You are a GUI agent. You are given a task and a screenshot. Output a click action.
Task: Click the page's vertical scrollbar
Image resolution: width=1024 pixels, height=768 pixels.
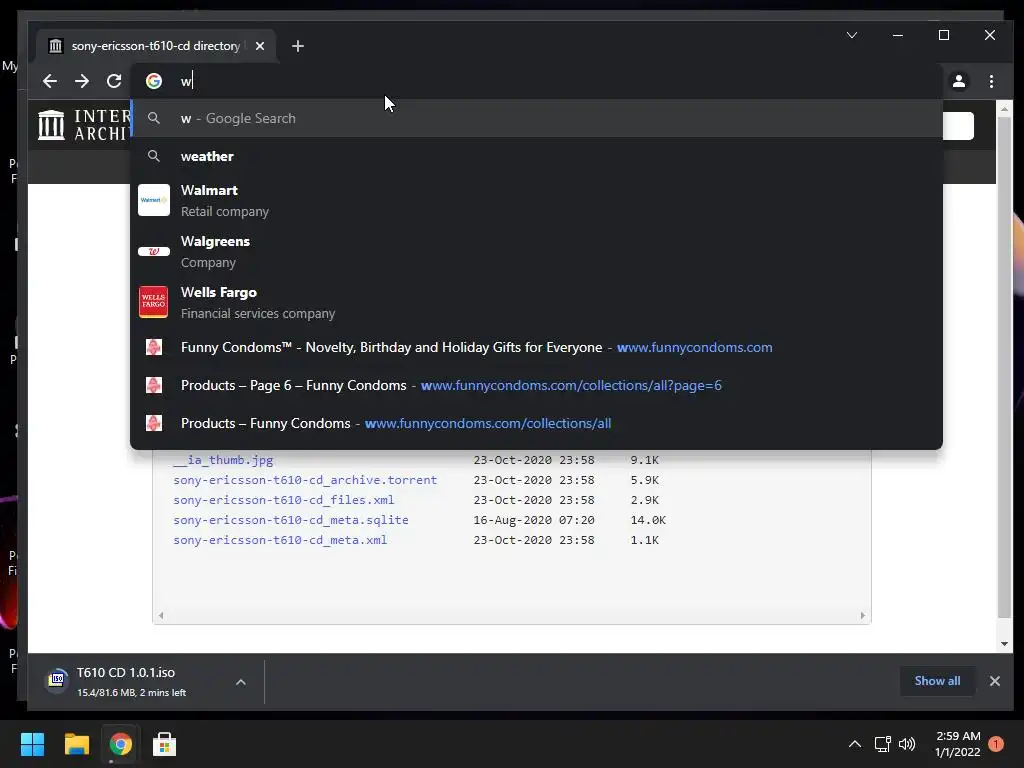tap(1004, 366)
